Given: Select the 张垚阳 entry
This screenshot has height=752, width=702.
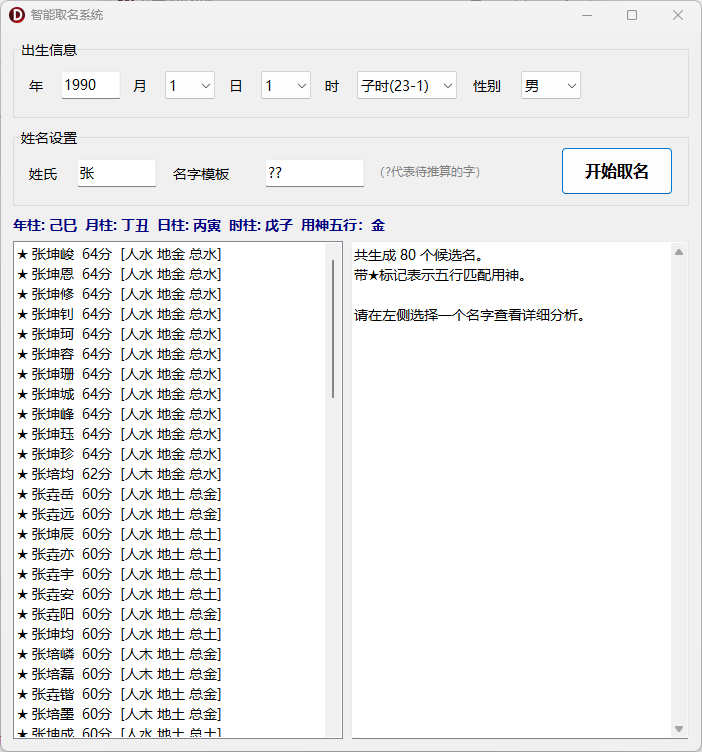Looking at the screenshot, I should pos(170,614).
